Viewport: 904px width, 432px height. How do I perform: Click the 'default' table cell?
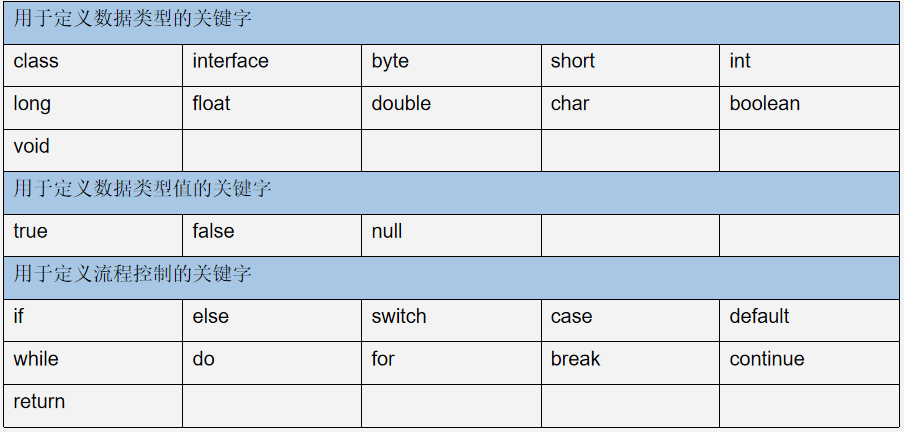[809, 320]
